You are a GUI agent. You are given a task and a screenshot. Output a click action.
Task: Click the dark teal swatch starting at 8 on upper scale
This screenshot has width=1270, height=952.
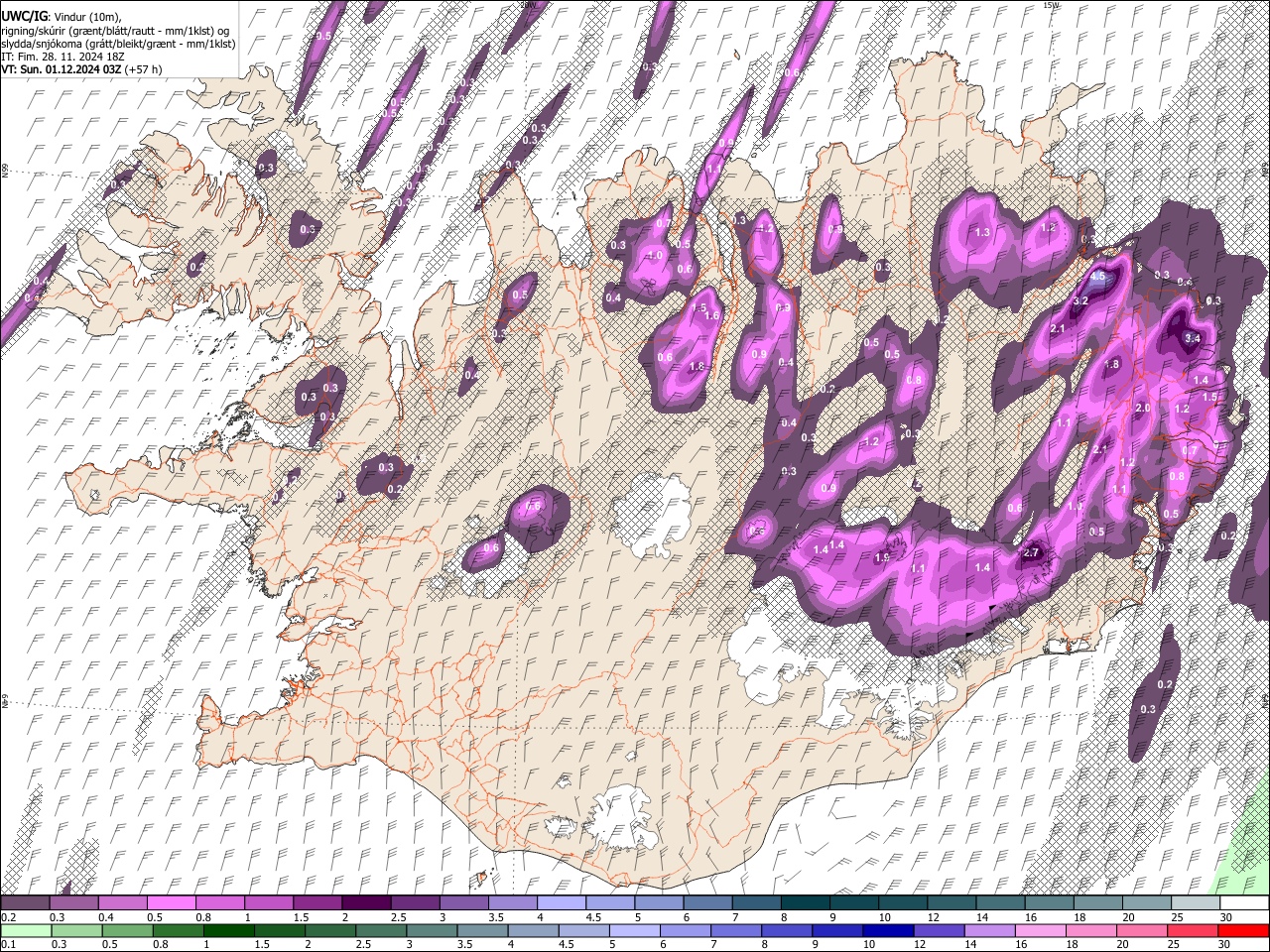(805, 903)
